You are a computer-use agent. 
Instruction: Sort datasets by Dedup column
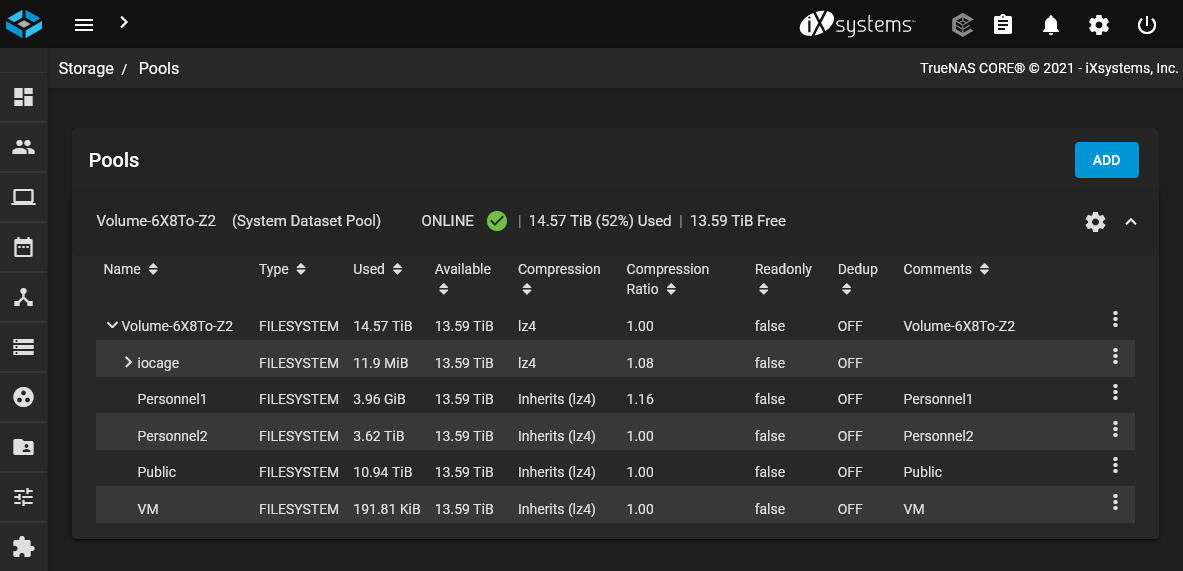click(858, 278)
